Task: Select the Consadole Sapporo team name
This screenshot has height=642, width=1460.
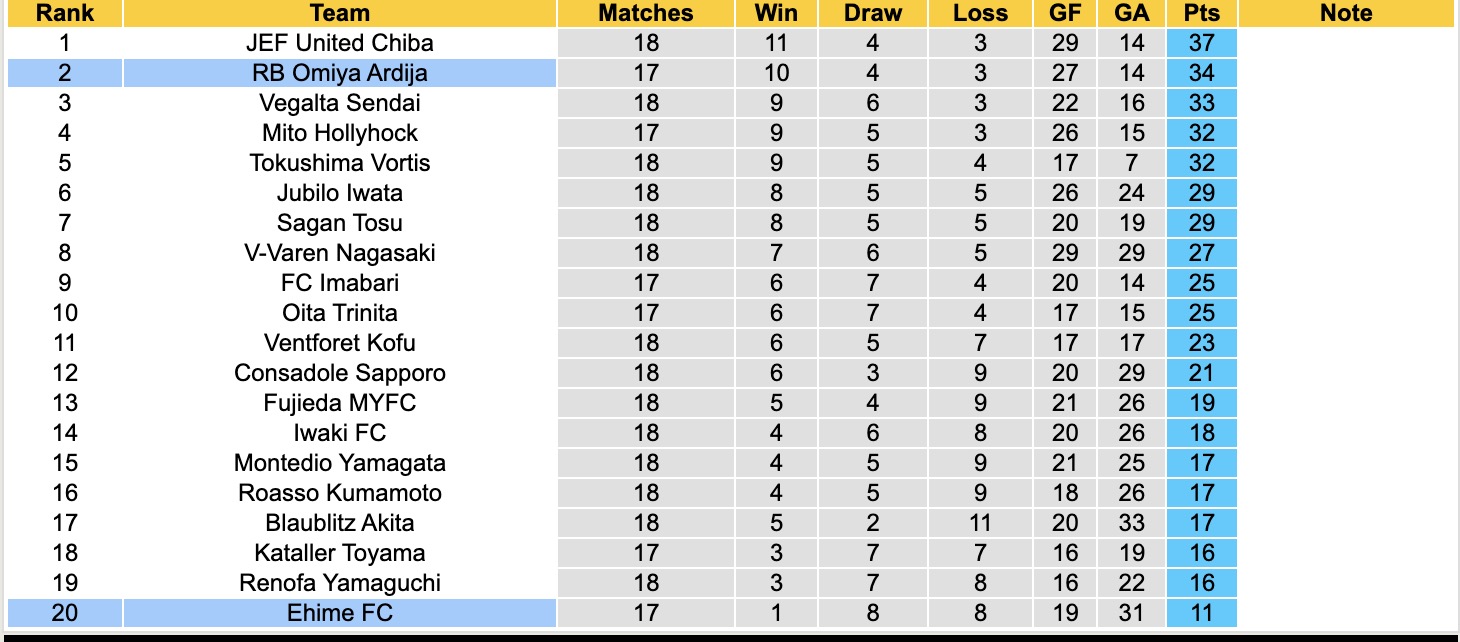Action: click(339, 373)
